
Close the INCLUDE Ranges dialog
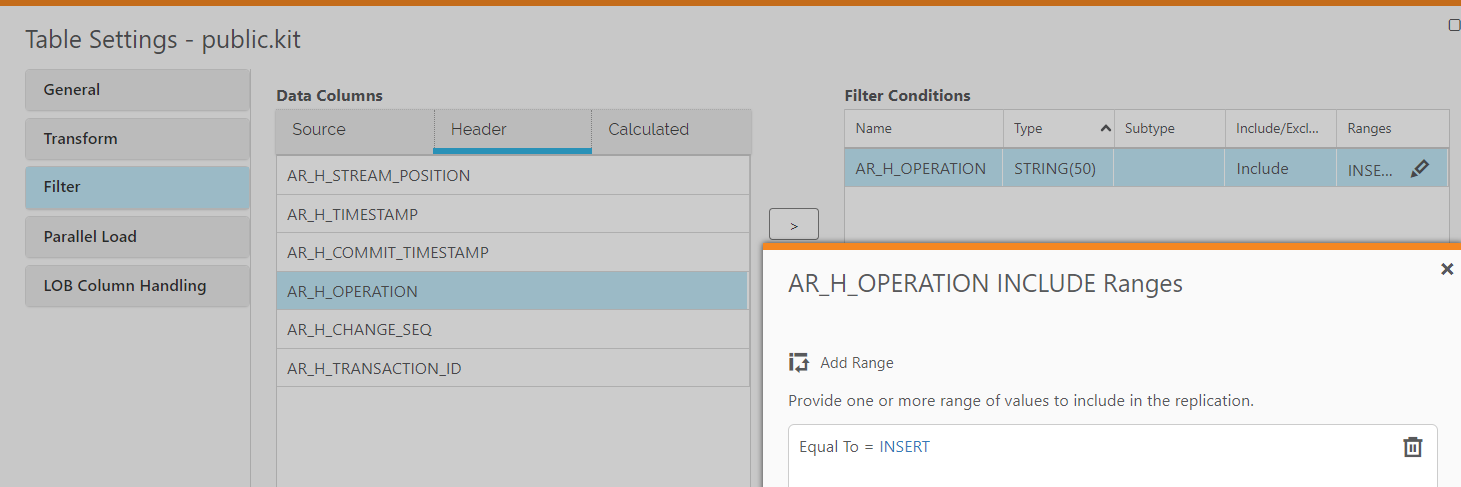(1446, 269)
